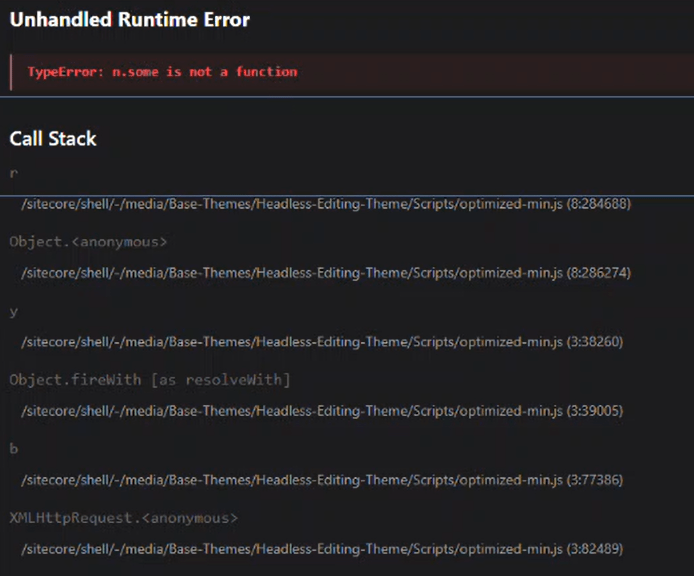Click the red bar beside the TypeError message

tap(11, 72)
